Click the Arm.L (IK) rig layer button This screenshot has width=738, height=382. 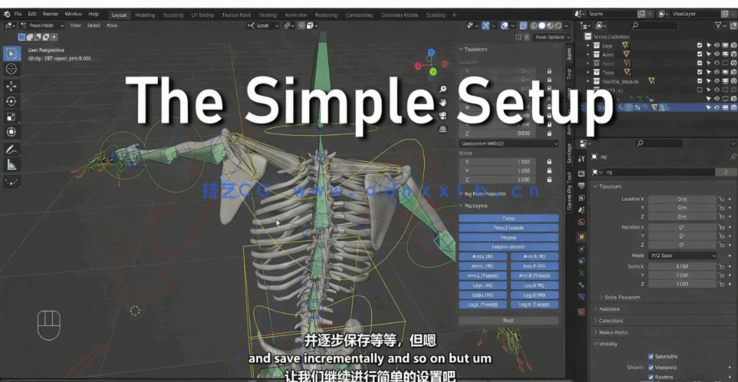click(483, 256)
